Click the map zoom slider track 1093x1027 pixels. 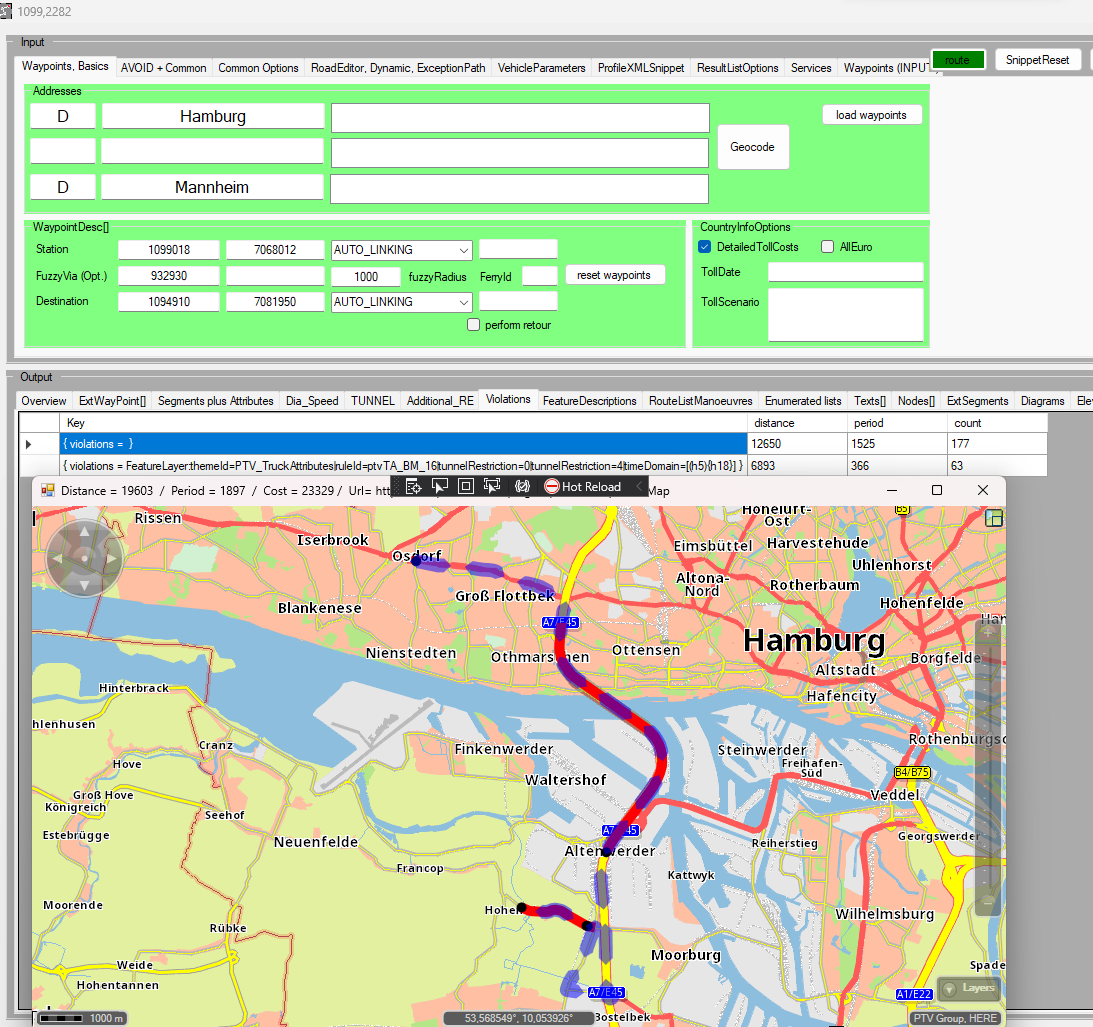(987, 760)
